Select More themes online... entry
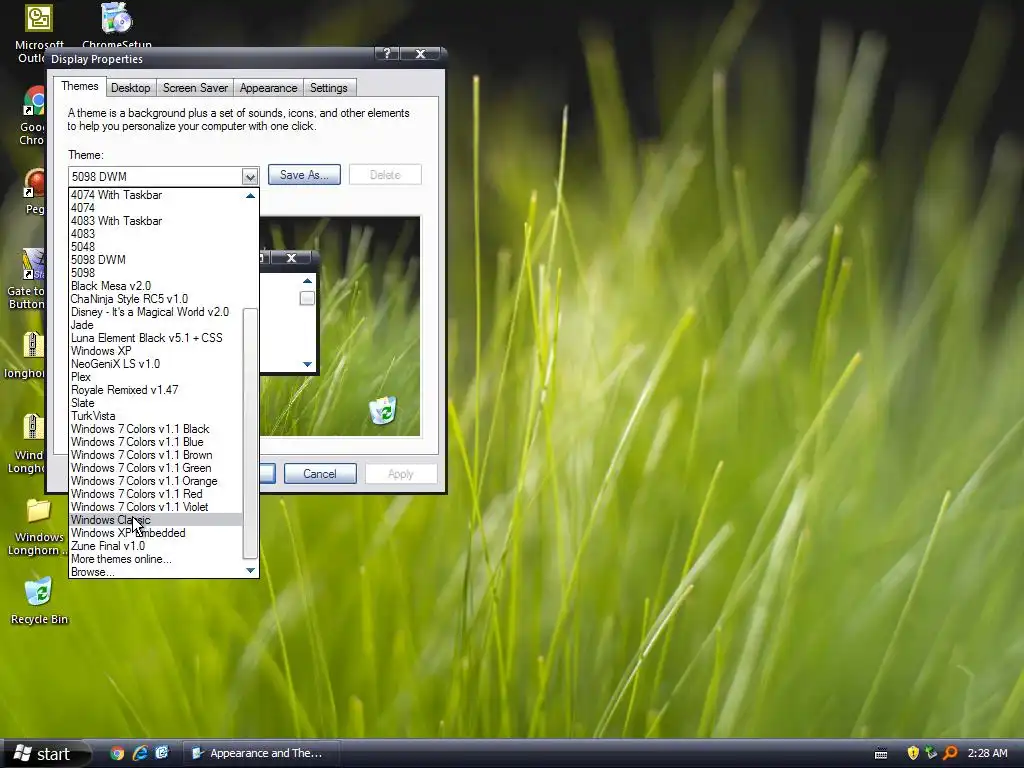 155,559
